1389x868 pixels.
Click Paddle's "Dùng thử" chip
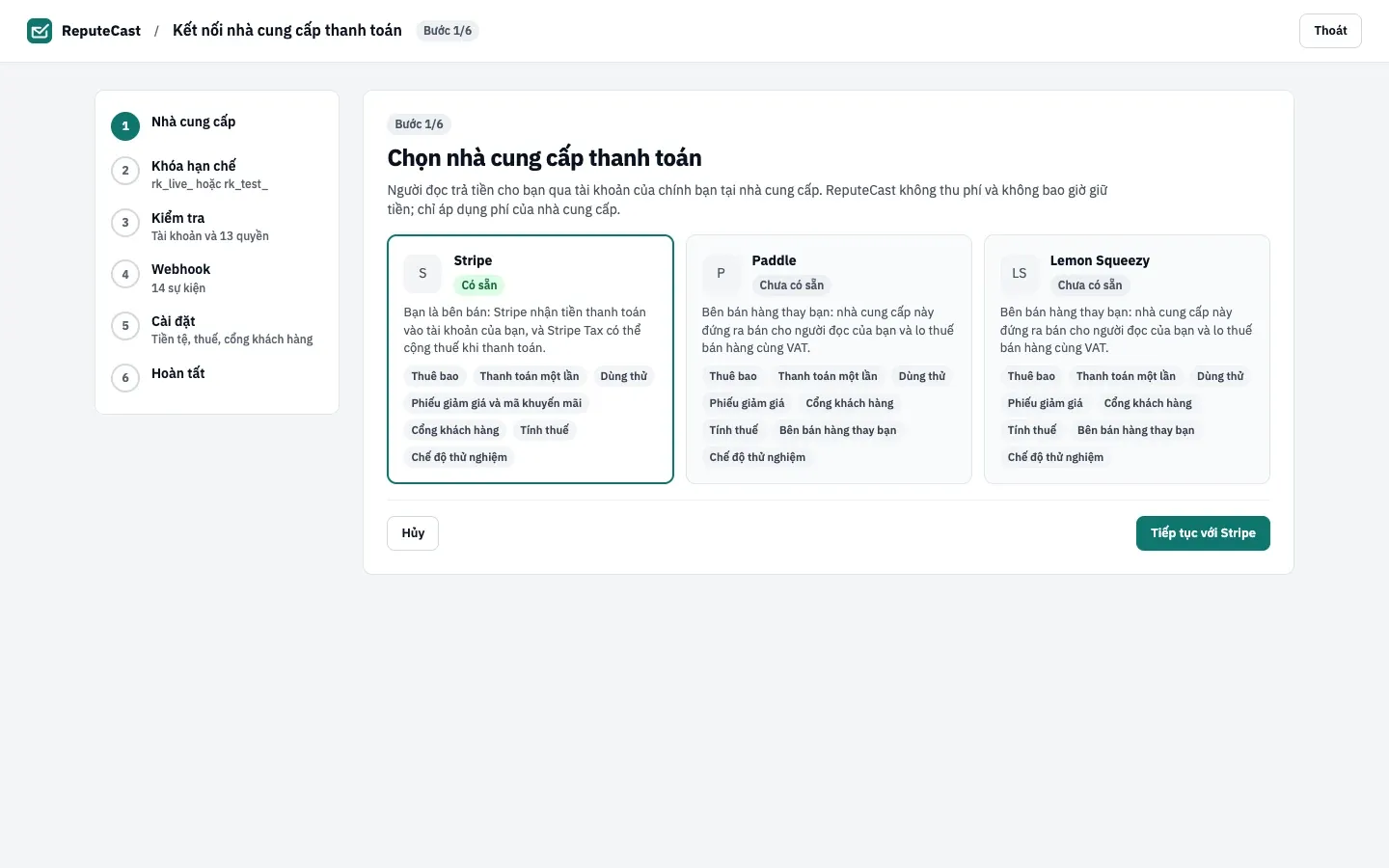tap(922, 376)
